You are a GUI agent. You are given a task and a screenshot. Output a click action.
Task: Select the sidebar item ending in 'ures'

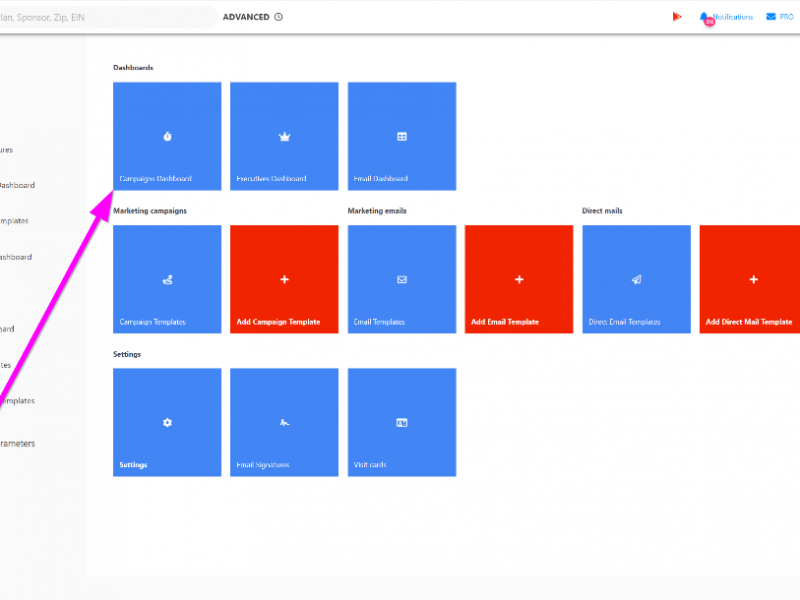pos(7,150)
